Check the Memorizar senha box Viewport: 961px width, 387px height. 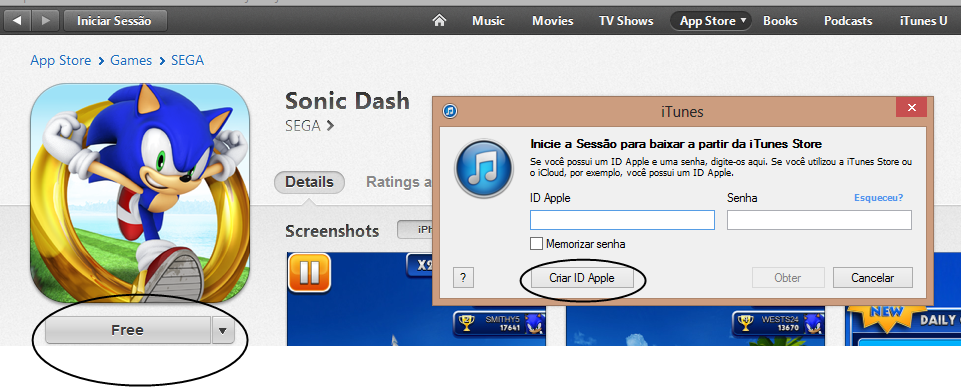(536, 243)
